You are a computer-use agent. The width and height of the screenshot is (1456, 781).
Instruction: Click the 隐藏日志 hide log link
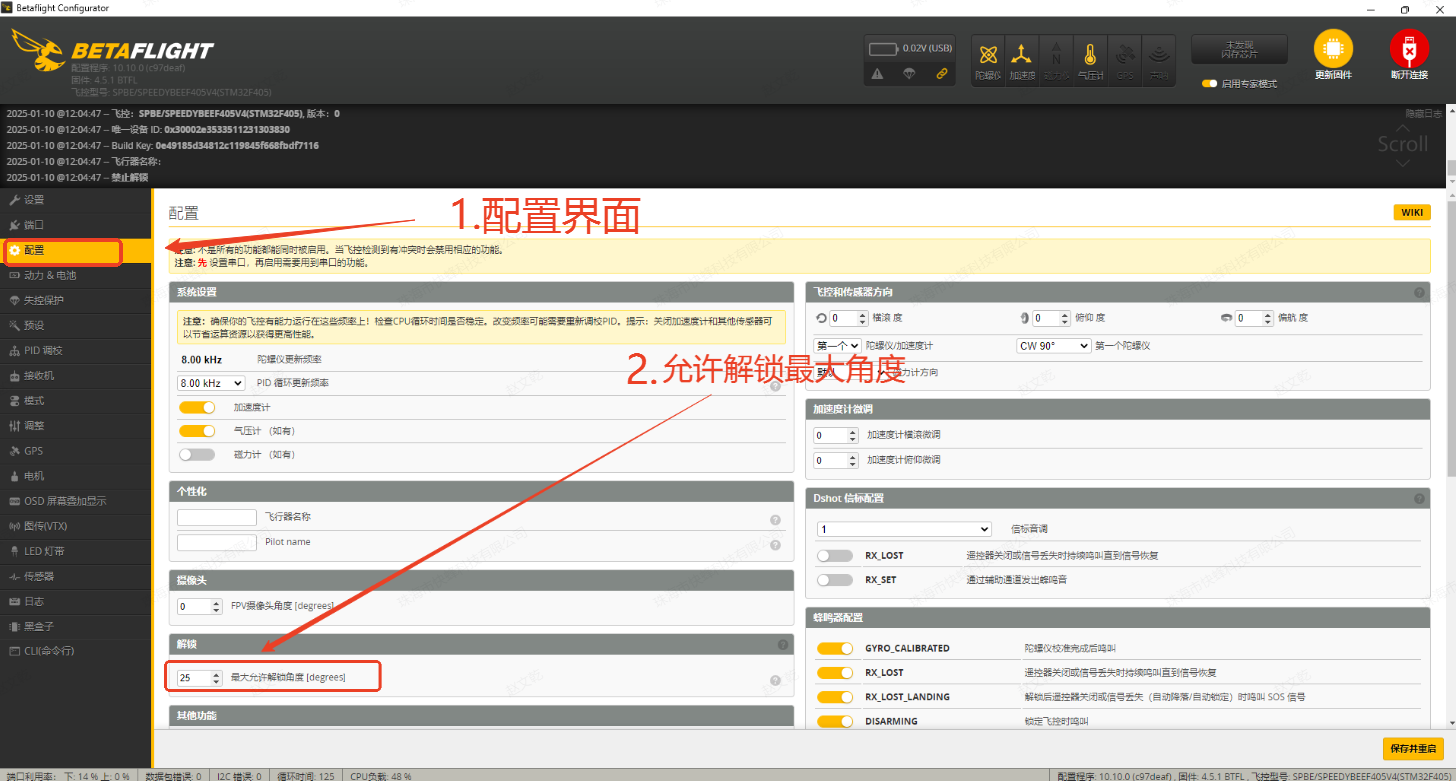coord(1425,113)
